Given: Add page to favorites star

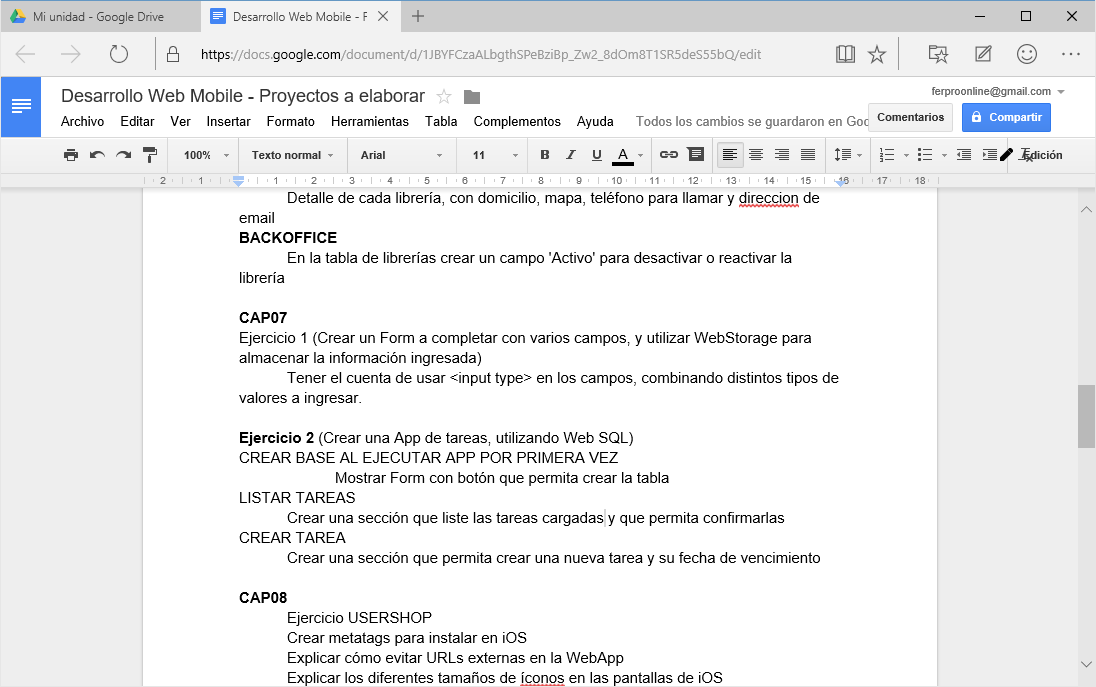Looking at the screenshot, I should point(877,54).
